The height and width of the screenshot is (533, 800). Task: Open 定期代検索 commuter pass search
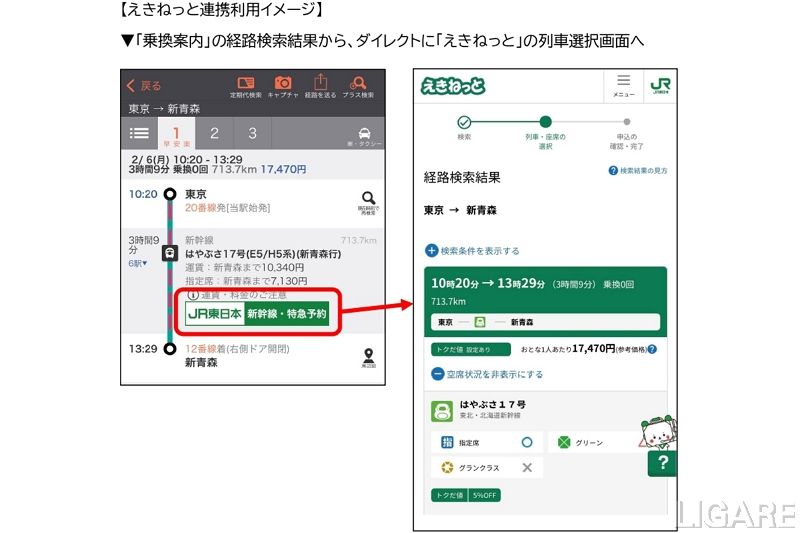click(x=245, y=86)
